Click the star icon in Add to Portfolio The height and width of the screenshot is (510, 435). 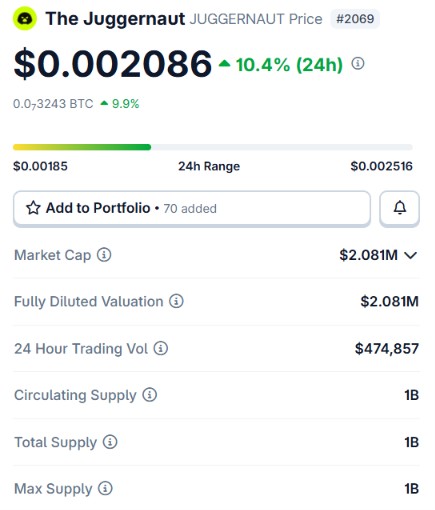[33, 208]
